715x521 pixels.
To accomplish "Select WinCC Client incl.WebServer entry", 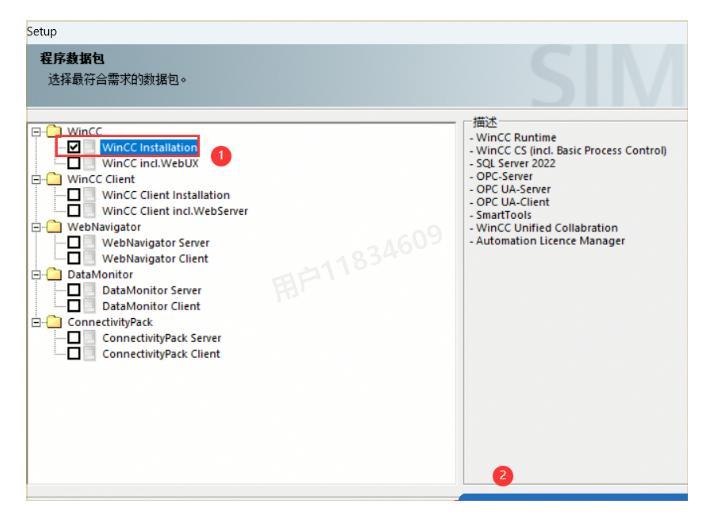I will (x=175, y=211).
